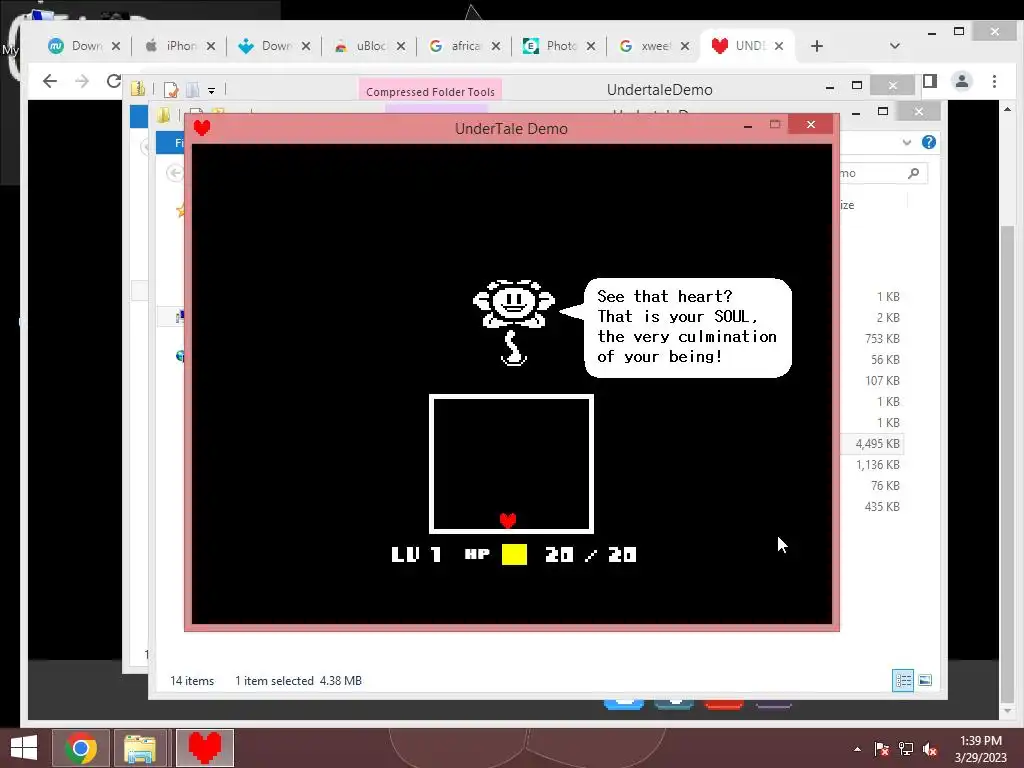Screen dimensions: 1024x768
Task: Switch explorer to Details view
Action: (x=903, y=680)
